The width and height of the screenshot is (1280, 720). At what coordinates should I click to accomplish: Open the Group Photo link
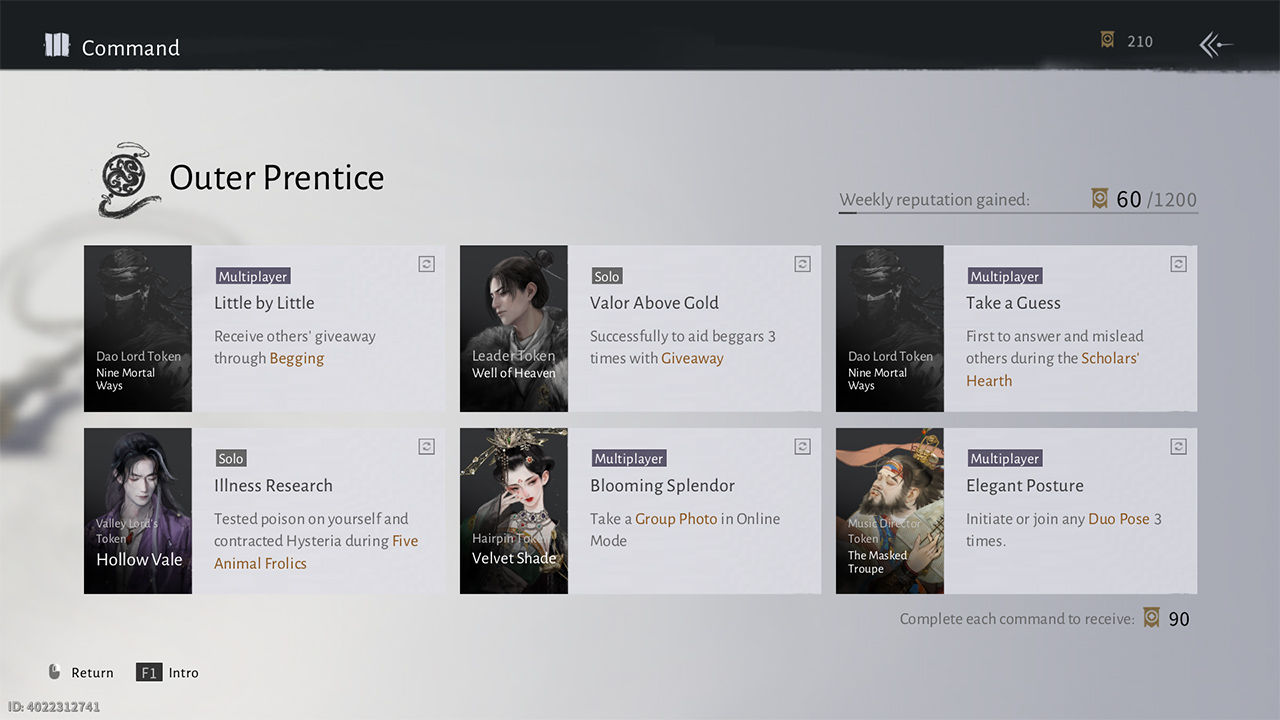coord(675,518)
